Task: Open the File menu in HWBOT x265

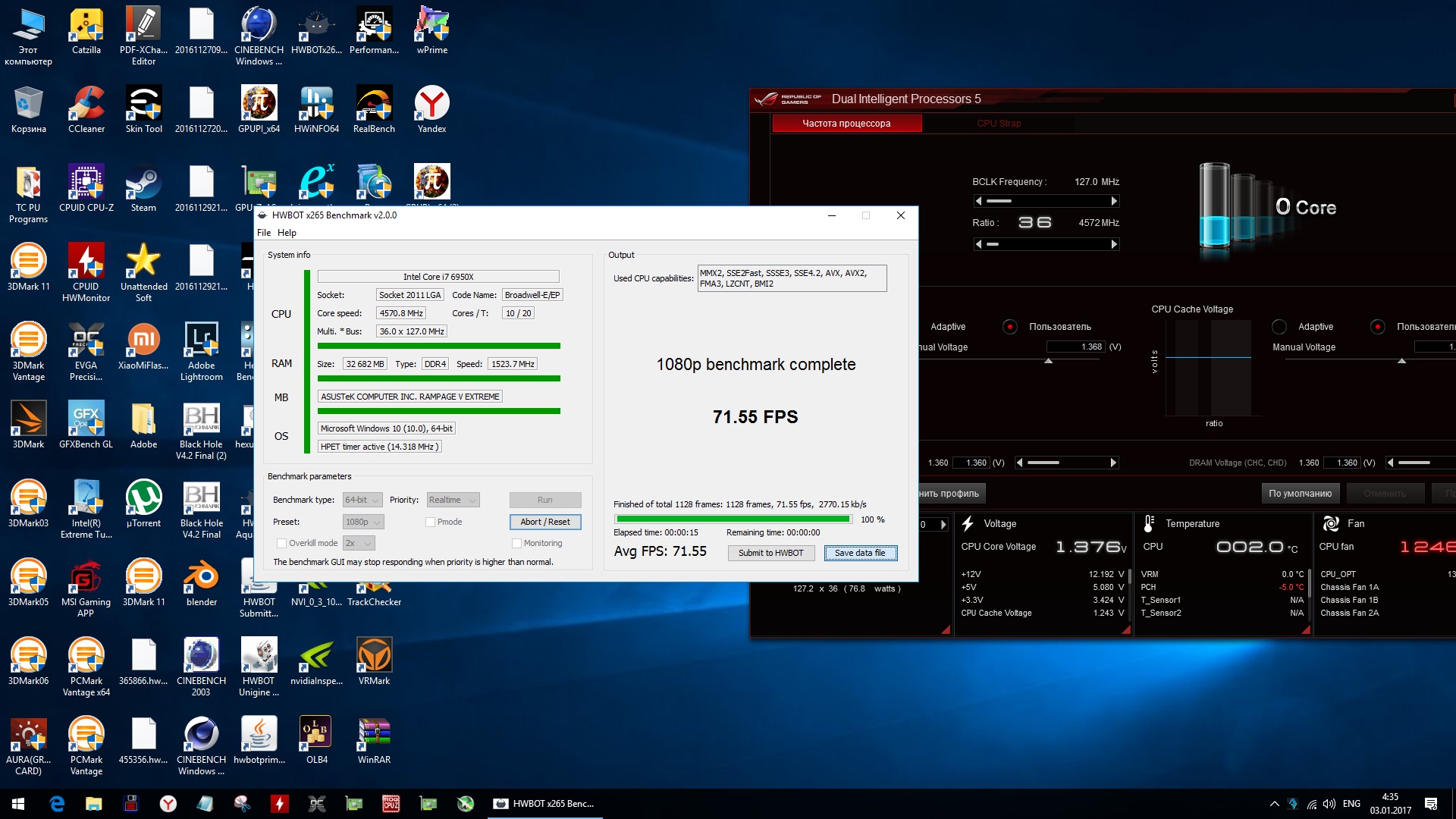Action: coord(264,233)
